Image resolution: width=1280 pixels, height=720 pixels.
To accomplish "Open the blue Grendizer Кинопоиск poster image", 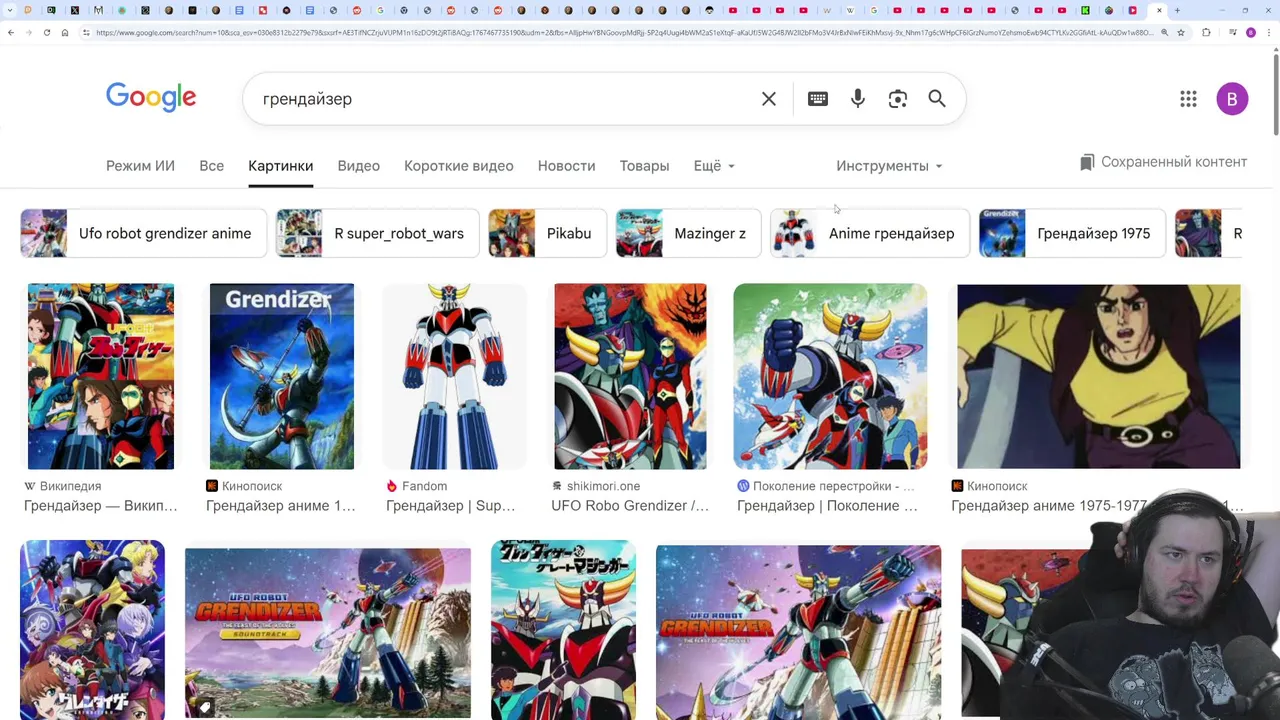I will (x=281, y=376).
